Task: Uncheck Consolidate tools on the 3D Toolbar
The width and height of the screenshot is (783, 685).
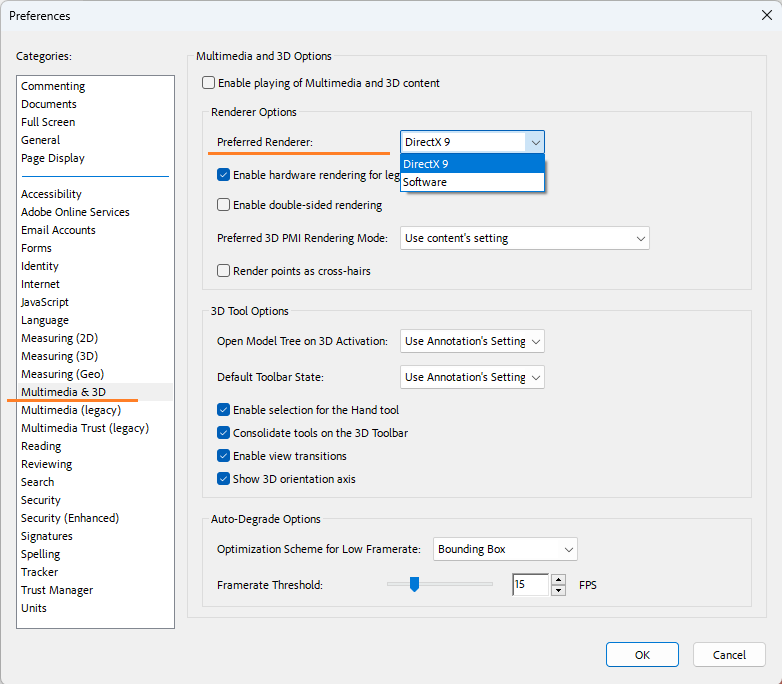Action: pos(224,433)
